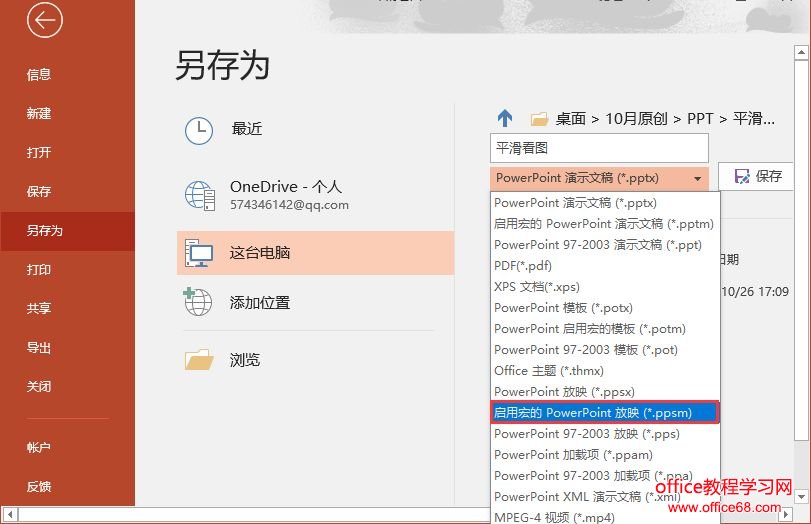Choose PowerPoint 97-2003 模板 (*.pot)

click(605, 350)
